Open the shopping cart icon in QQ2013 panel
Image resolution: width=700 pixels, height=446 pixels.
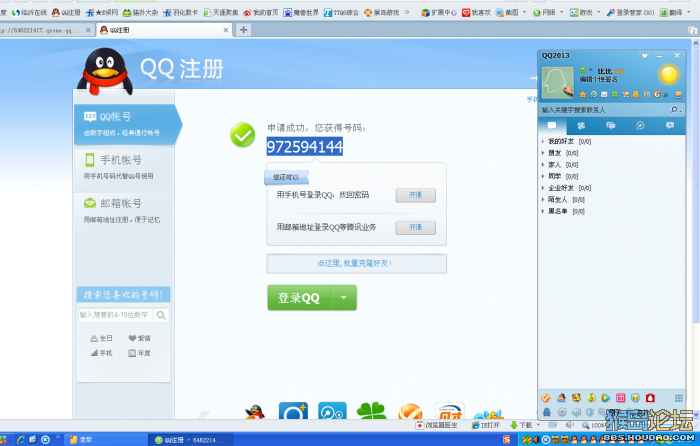tap(625, 94)
